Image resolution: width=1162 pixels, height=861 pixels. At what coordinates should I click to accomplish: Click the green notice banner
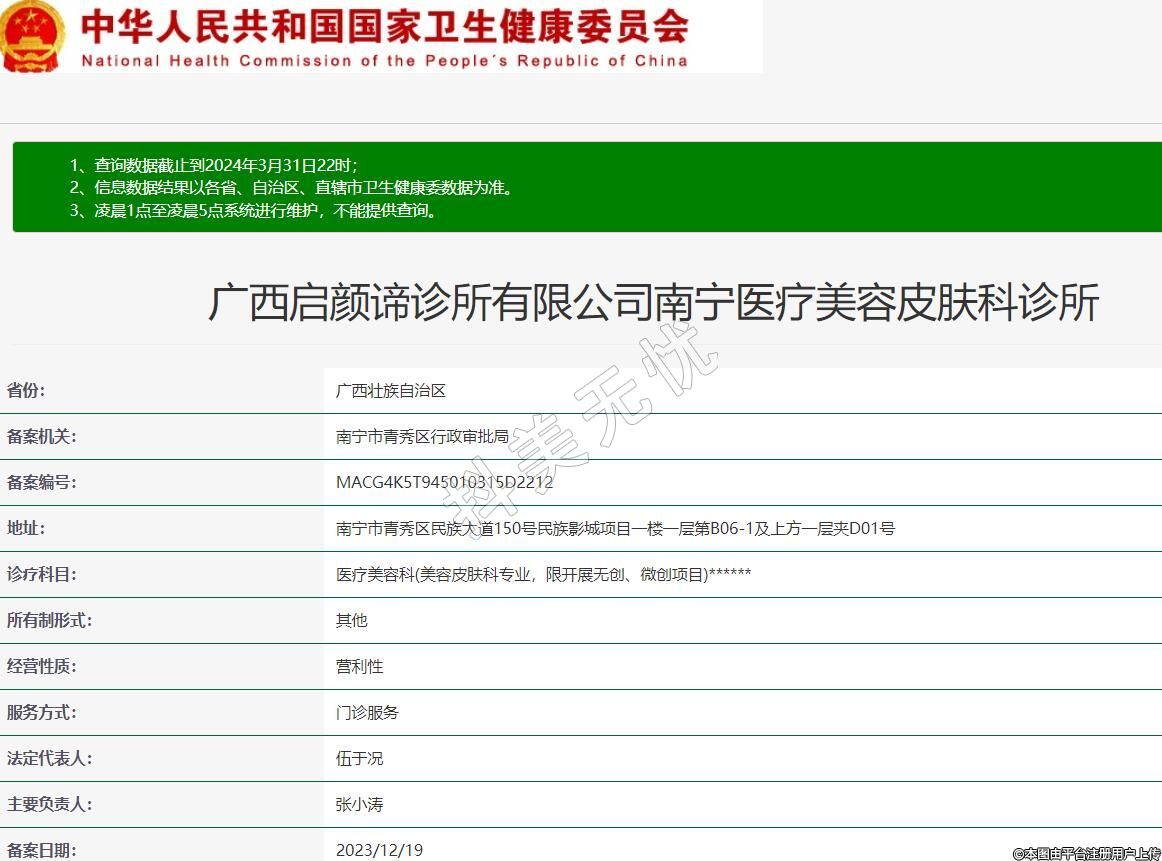click(x=587, y=187)
